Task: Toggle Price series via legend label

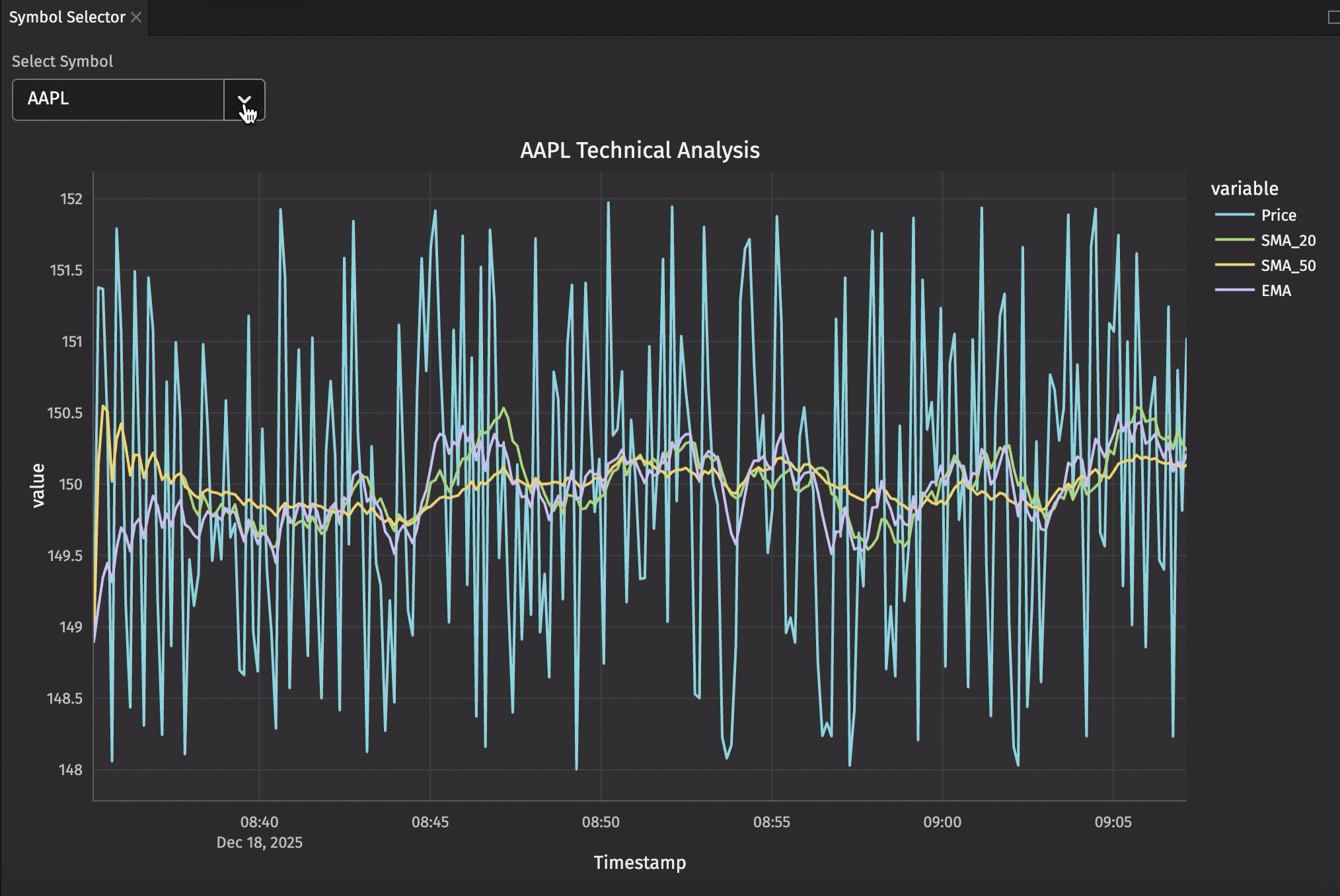Action: point(1278,215)
